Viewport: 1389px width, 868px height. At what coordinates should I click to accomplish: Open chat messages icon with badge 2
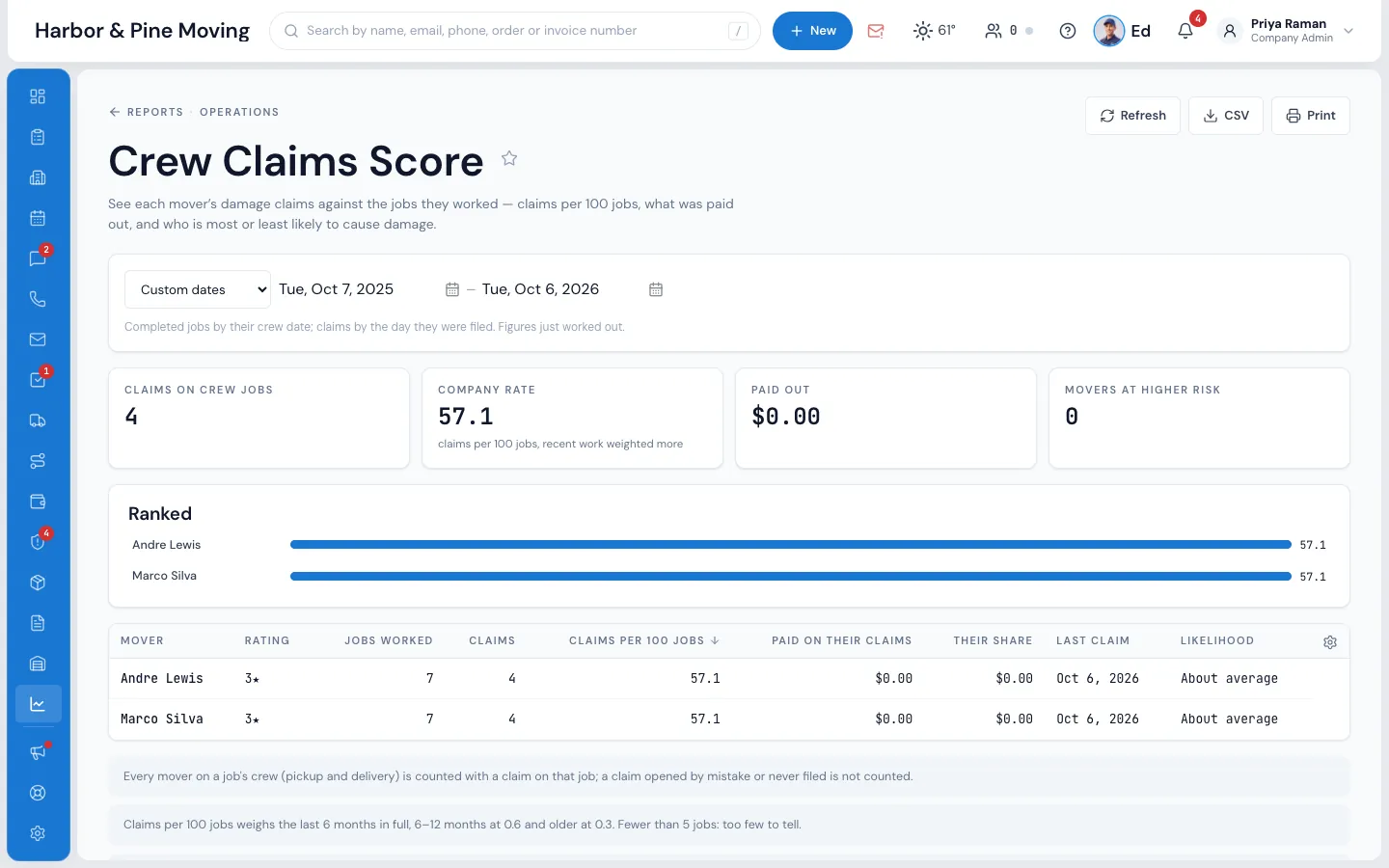coord(38,258)
